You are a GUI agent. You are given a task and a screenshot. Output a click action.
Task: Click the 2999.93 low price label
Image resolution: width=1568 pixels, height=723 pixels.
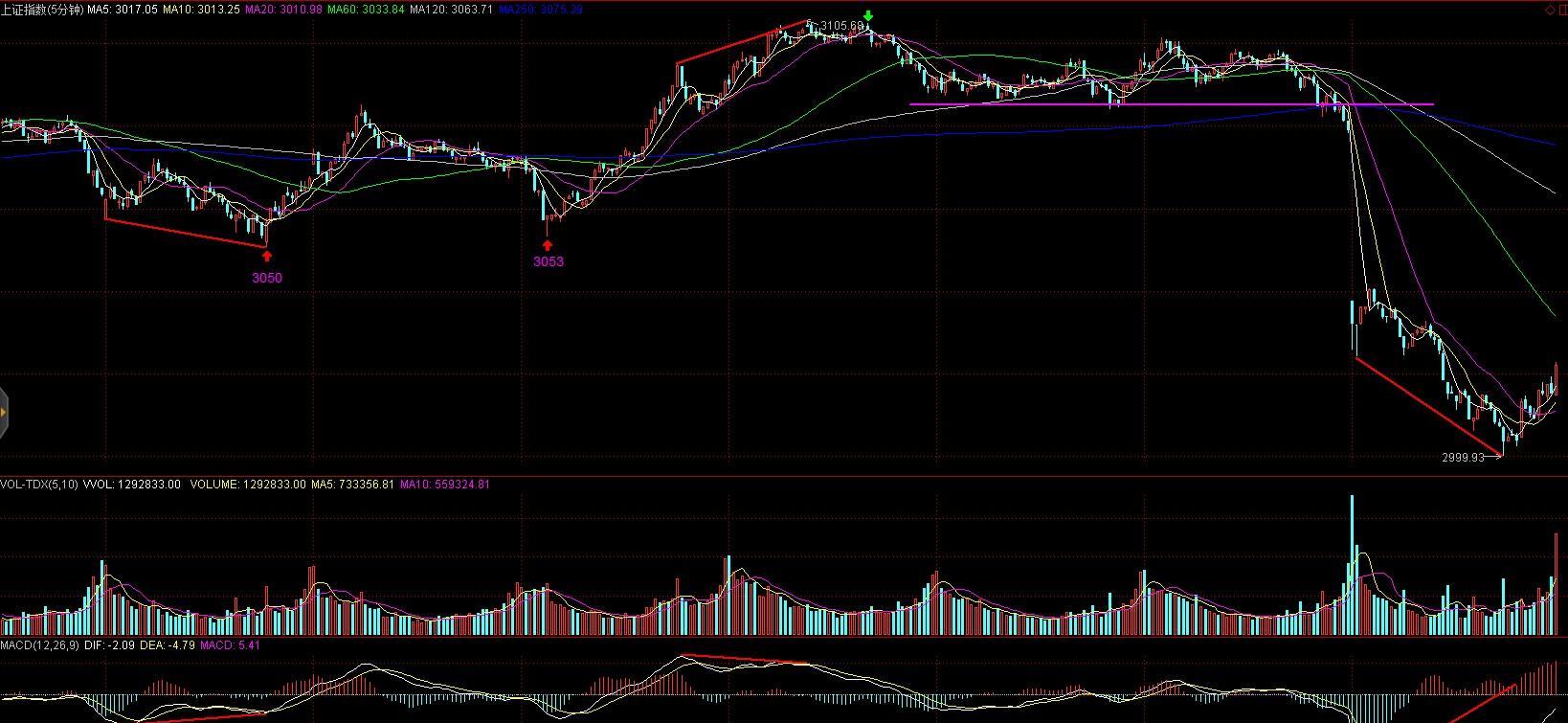point(1463,458)
